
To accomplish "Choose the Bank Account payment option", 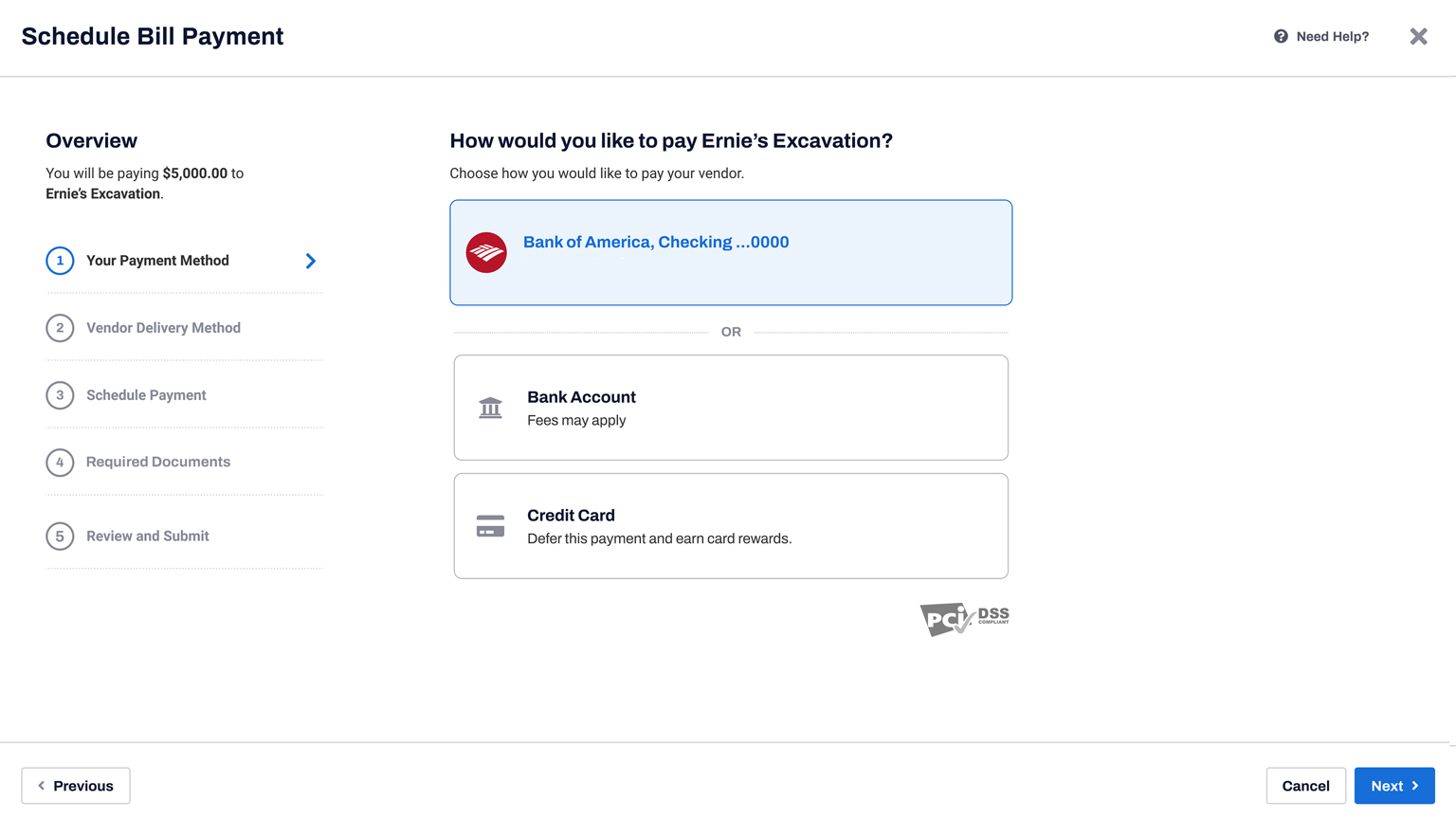I will tap(731, 408).
